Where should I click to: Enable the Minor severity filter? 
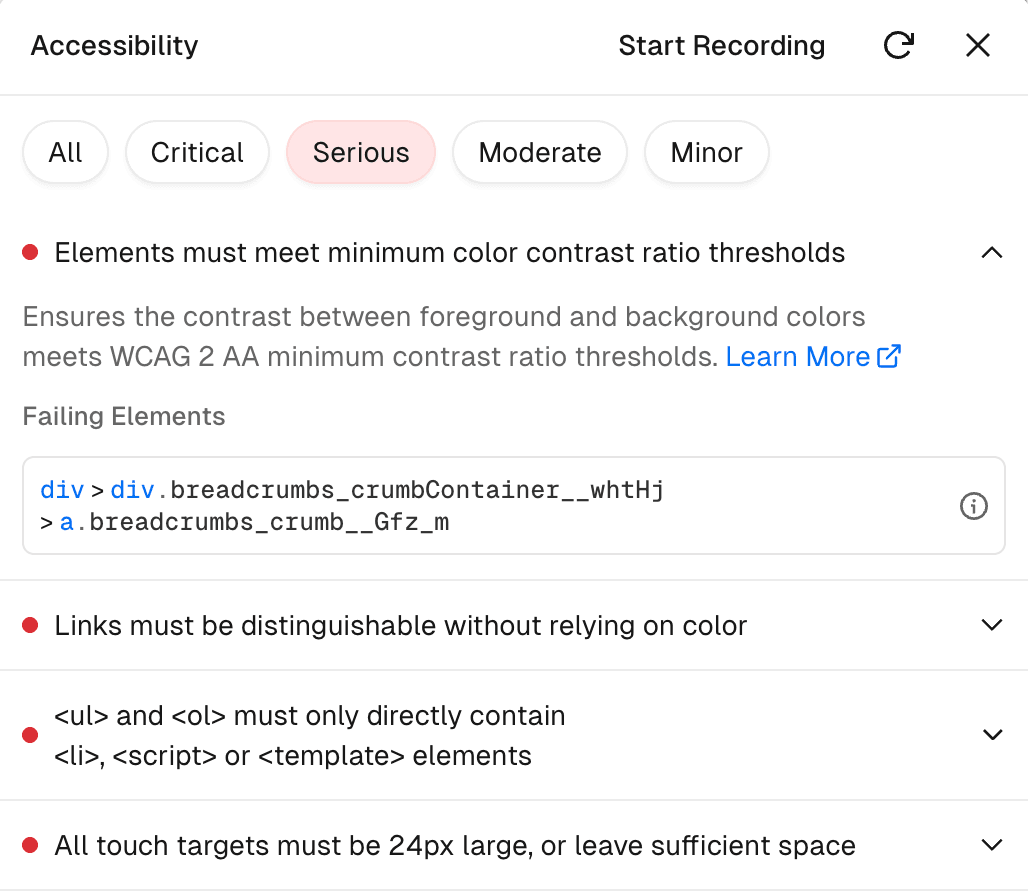(x=707, y=152)
